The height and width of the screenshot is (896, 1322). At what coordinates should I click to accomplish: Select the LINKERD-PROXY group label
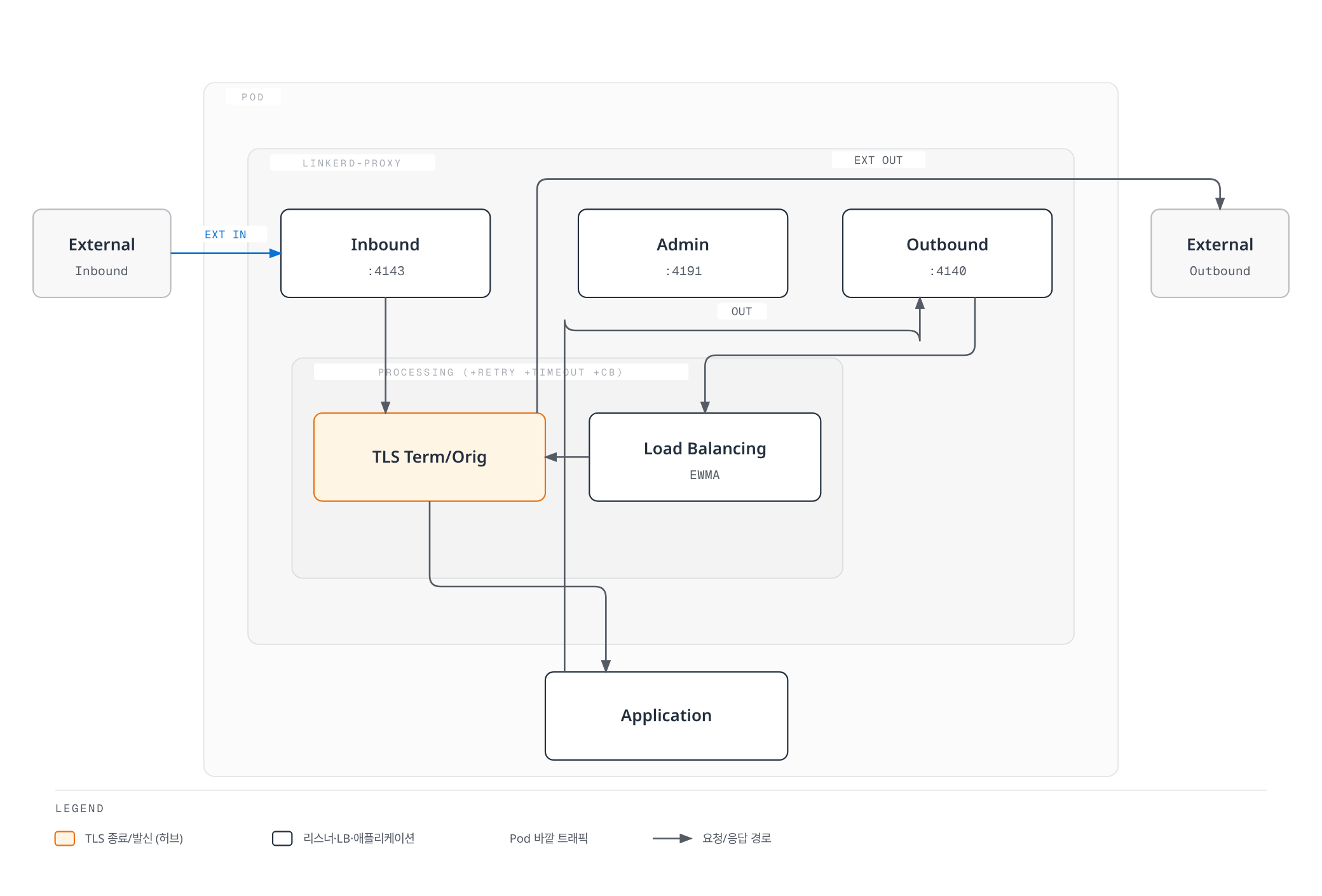[352, 163]
